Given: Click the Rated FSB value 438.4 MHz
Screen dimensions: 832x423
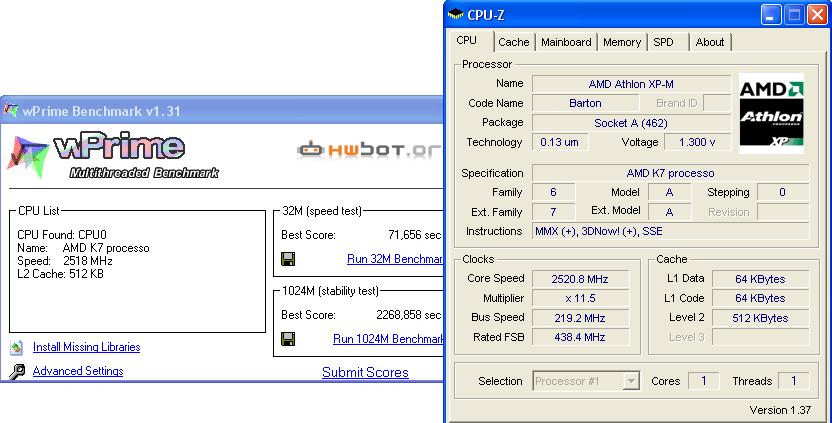Looking at the screenshot, I should (x=580, y=337).
